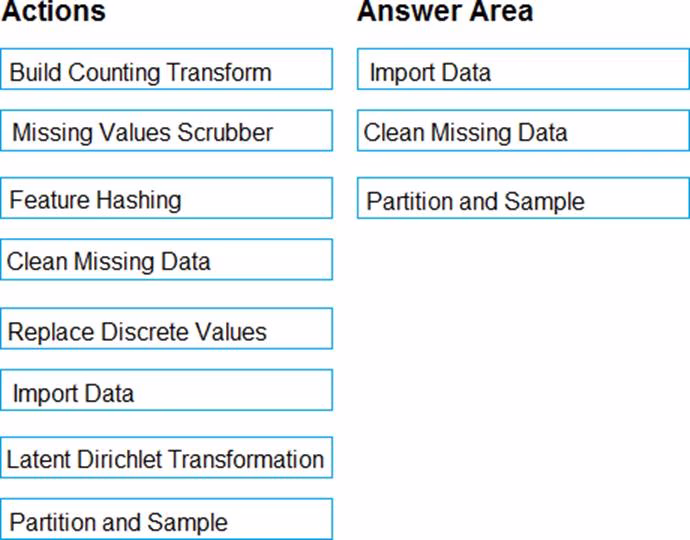Select the Build Counting Transform action
The height and width of the screenshot is (540, 690).
pyautogui.click(x=167, y=72)
